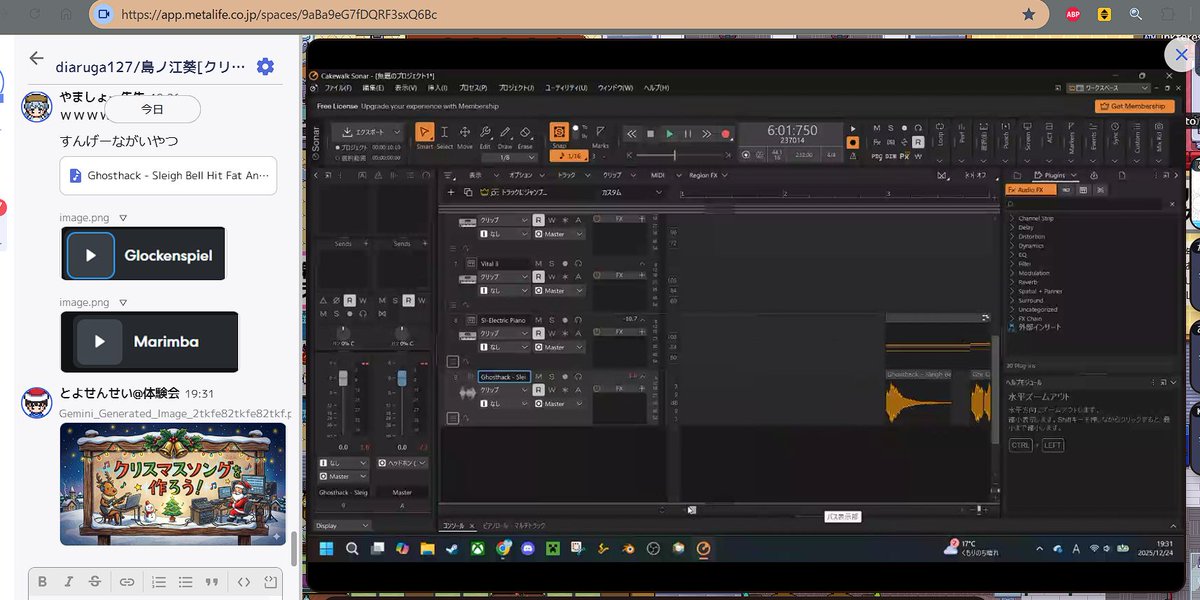Adjust the Ghosthack channel volume fader
1200x600 pixels.
(343, 380)
